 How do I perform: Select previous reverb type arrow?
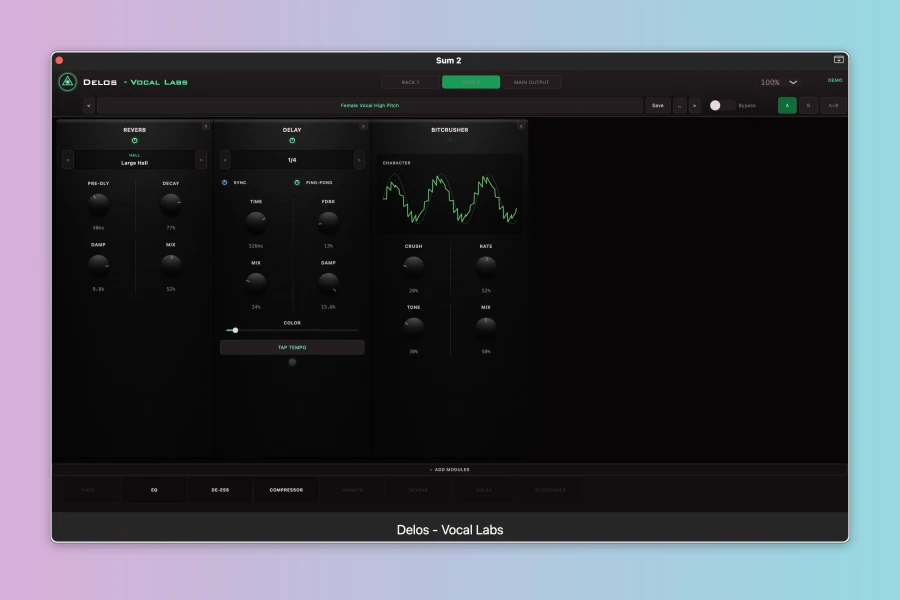click(68, 160)
